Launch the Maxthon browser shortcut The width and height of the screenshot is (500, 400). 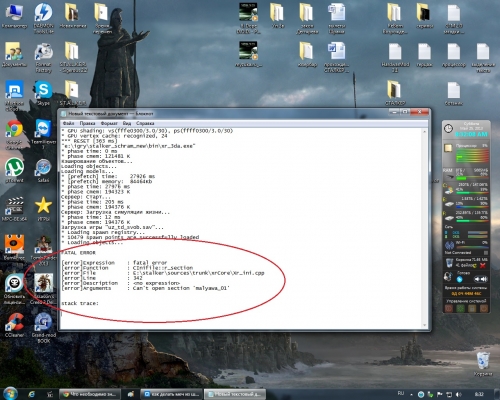coord(14,95)
